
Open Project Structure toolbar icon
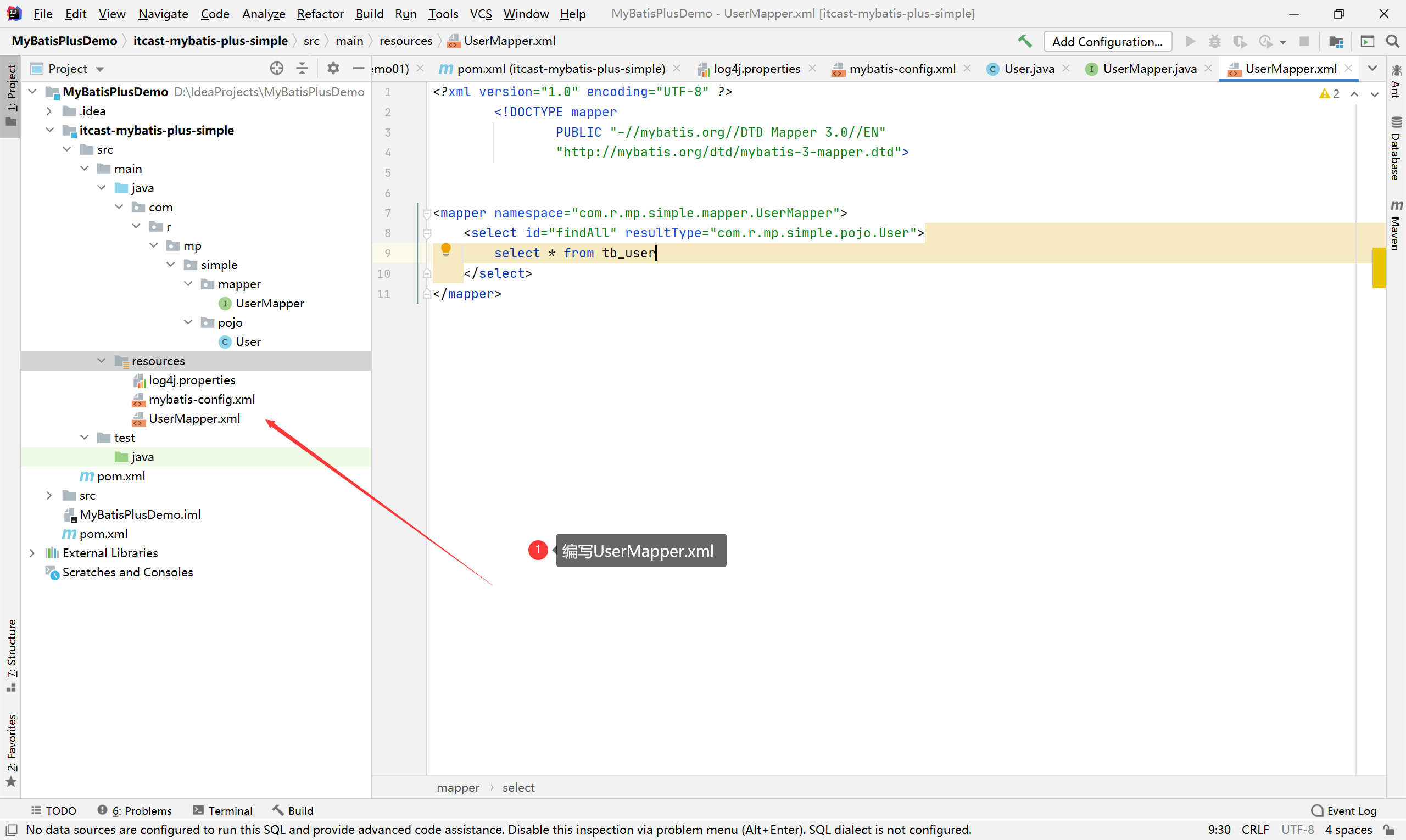pyautogui.click(x=1336, y=41)
